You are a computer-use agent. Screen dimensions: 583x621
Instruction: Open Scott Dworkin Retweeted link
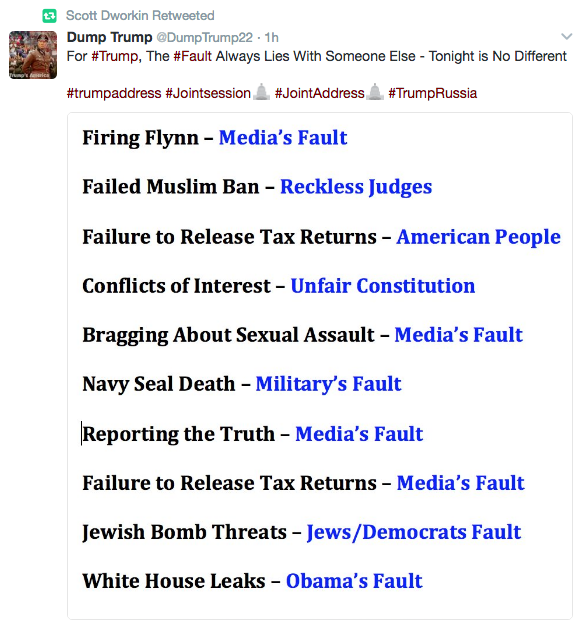click(140, 15)
